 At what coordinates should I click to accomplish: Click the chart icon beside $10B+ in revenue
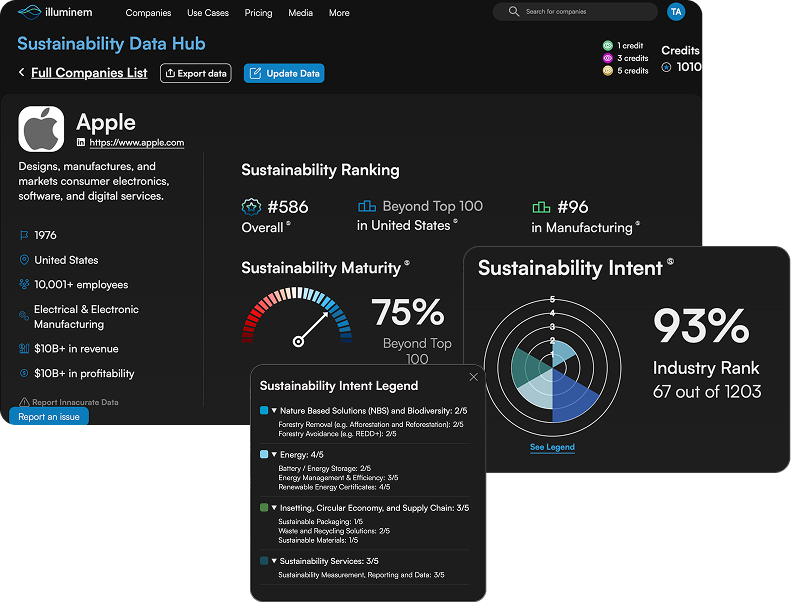(24, 348)
